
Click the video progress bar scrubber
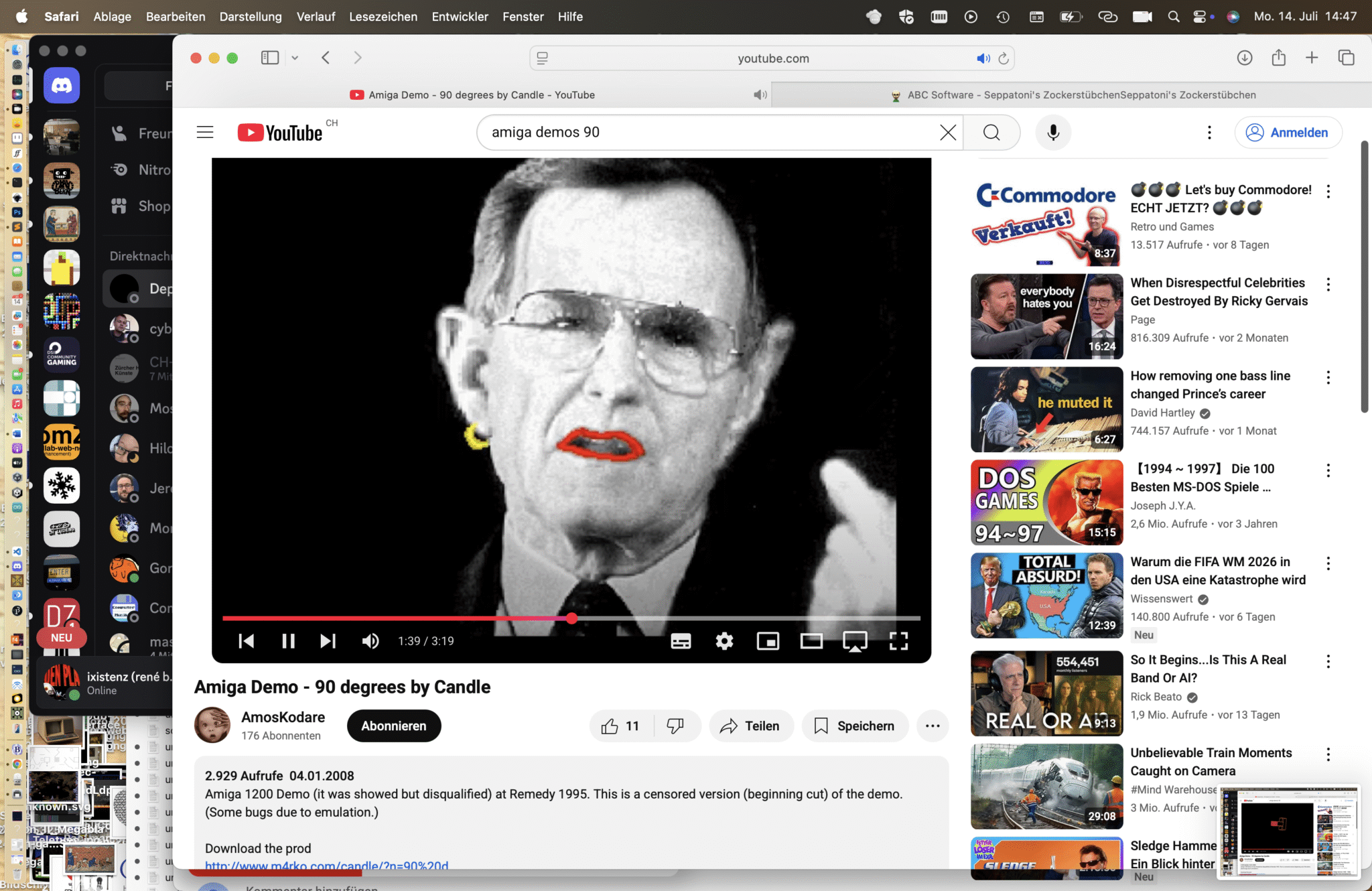click(571, 618)
